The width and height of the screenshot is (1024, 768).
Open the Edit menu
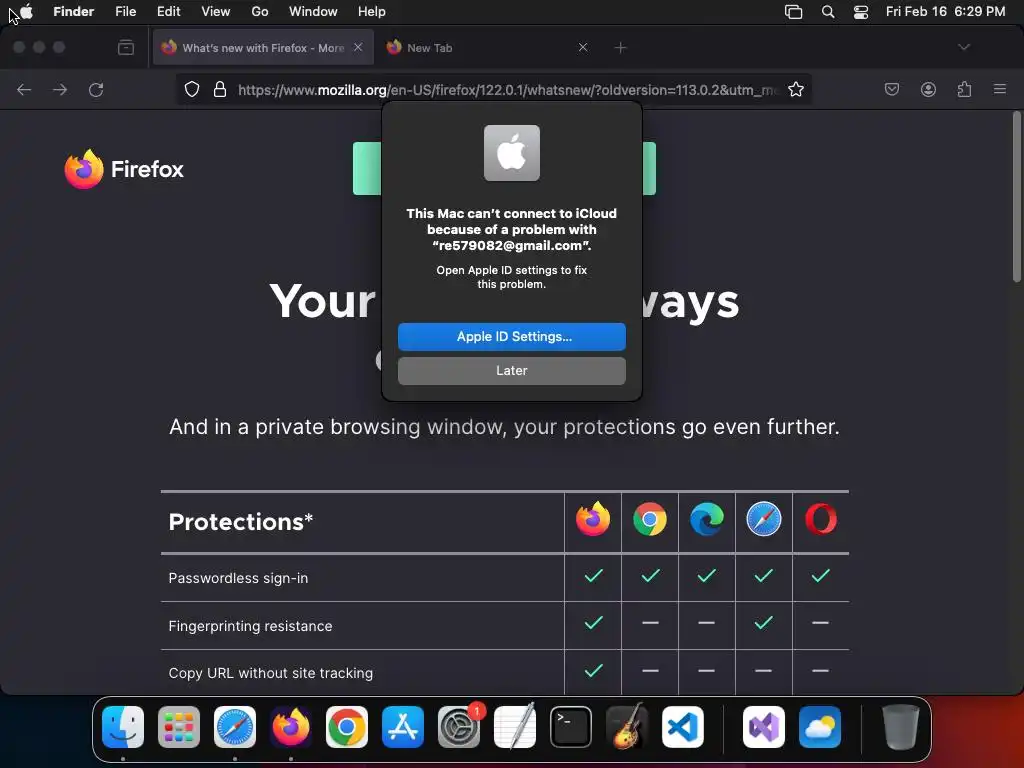[168, 11]
